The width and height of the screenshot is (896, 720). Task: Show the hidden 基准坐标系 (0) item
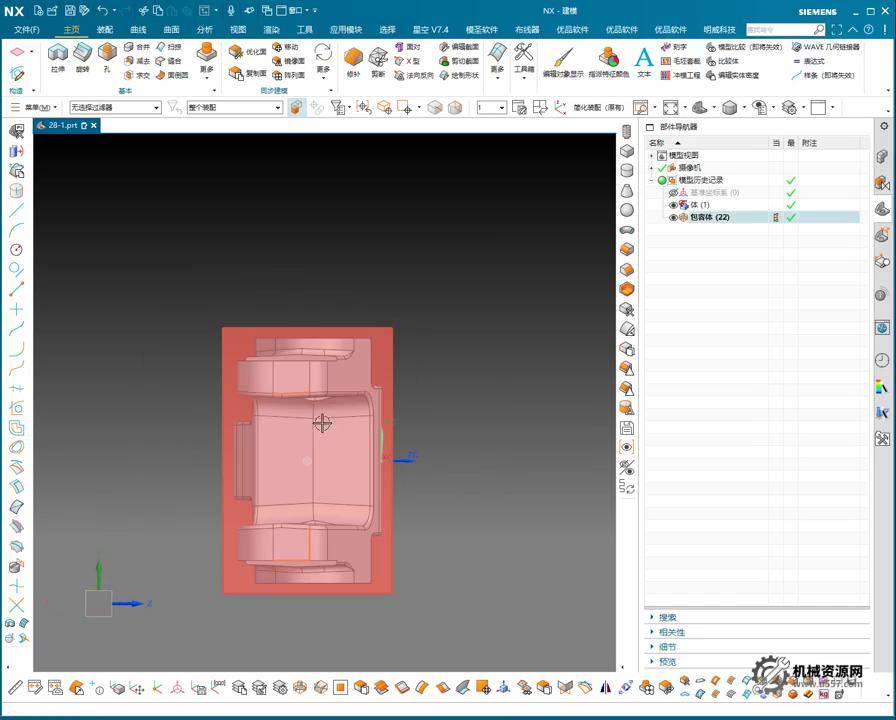point(673,193)
